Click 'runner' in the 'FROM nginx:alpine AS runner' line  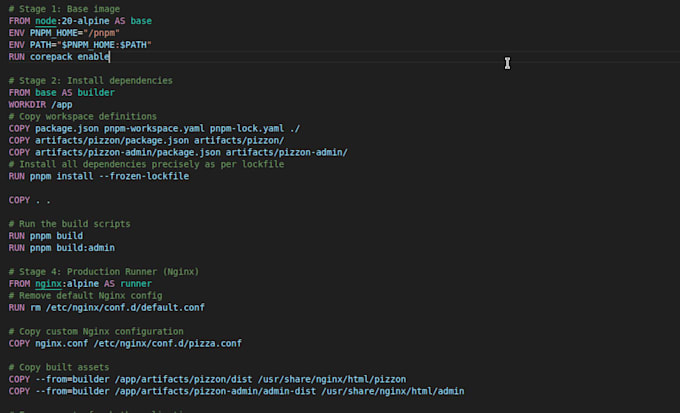[x=136, y=284]
